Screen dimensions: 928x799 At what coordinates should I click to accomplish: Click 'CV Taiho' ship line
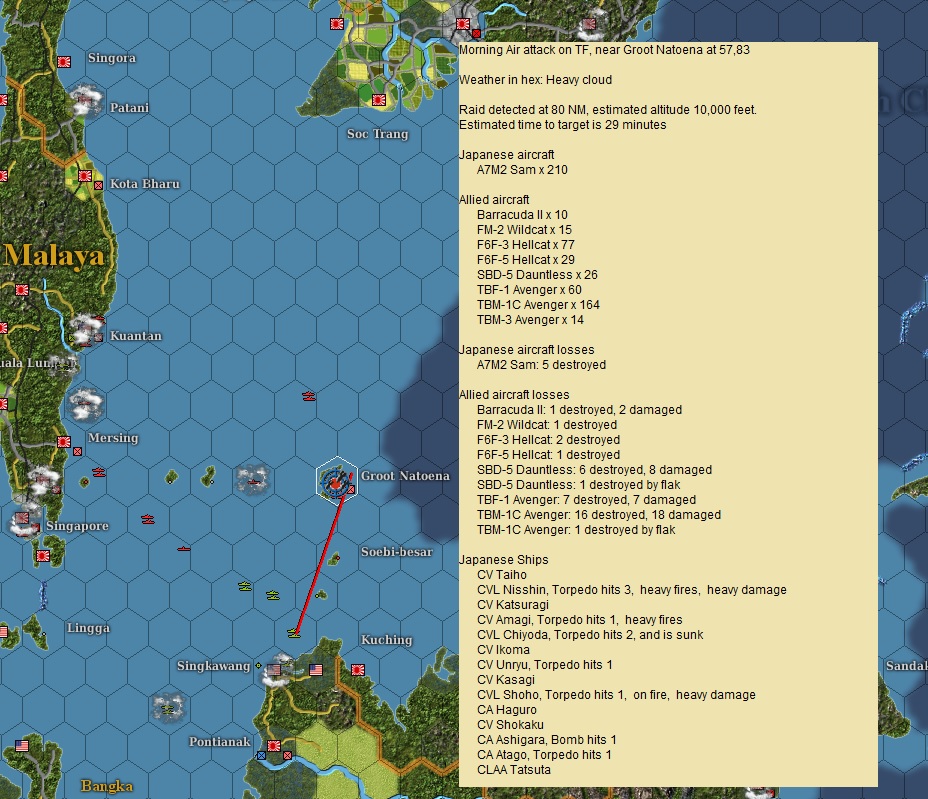501,575
